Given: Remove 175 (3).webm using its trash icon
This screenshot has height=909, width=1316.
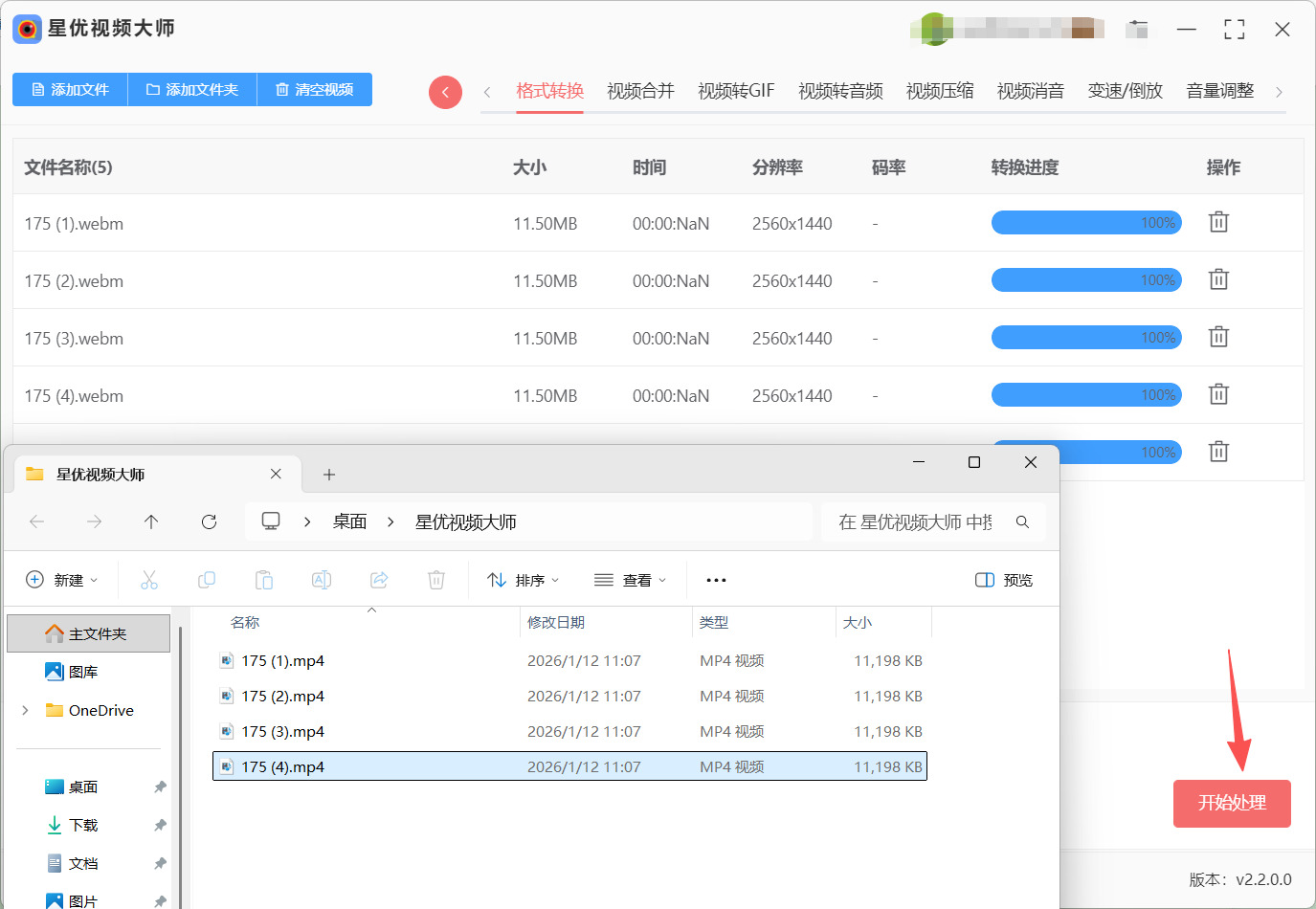Looking at the screenshot, I should pyautogui.click(x=1218, y=338).
